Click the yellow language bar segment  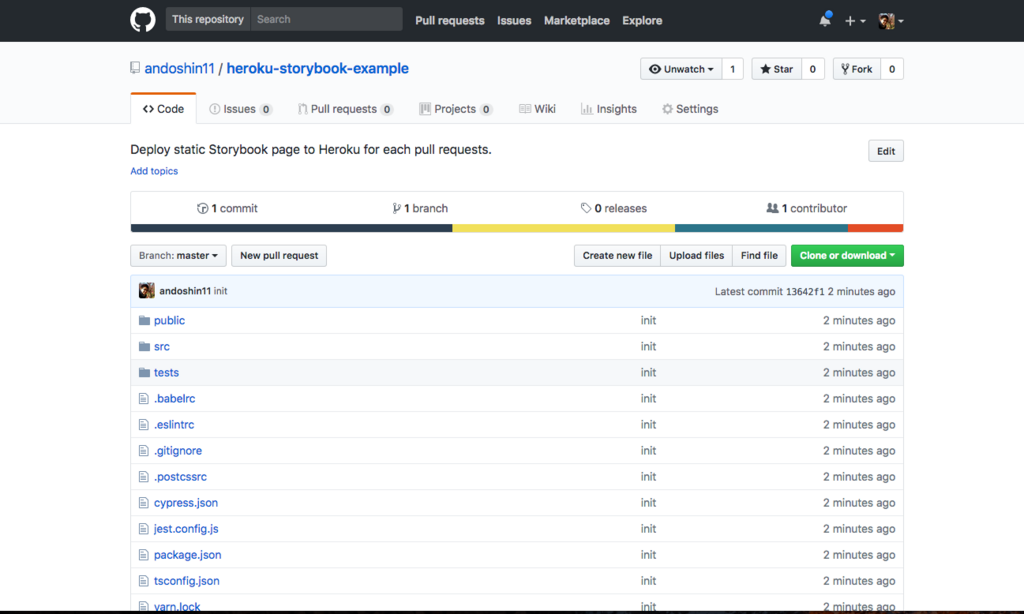[564, 228]
